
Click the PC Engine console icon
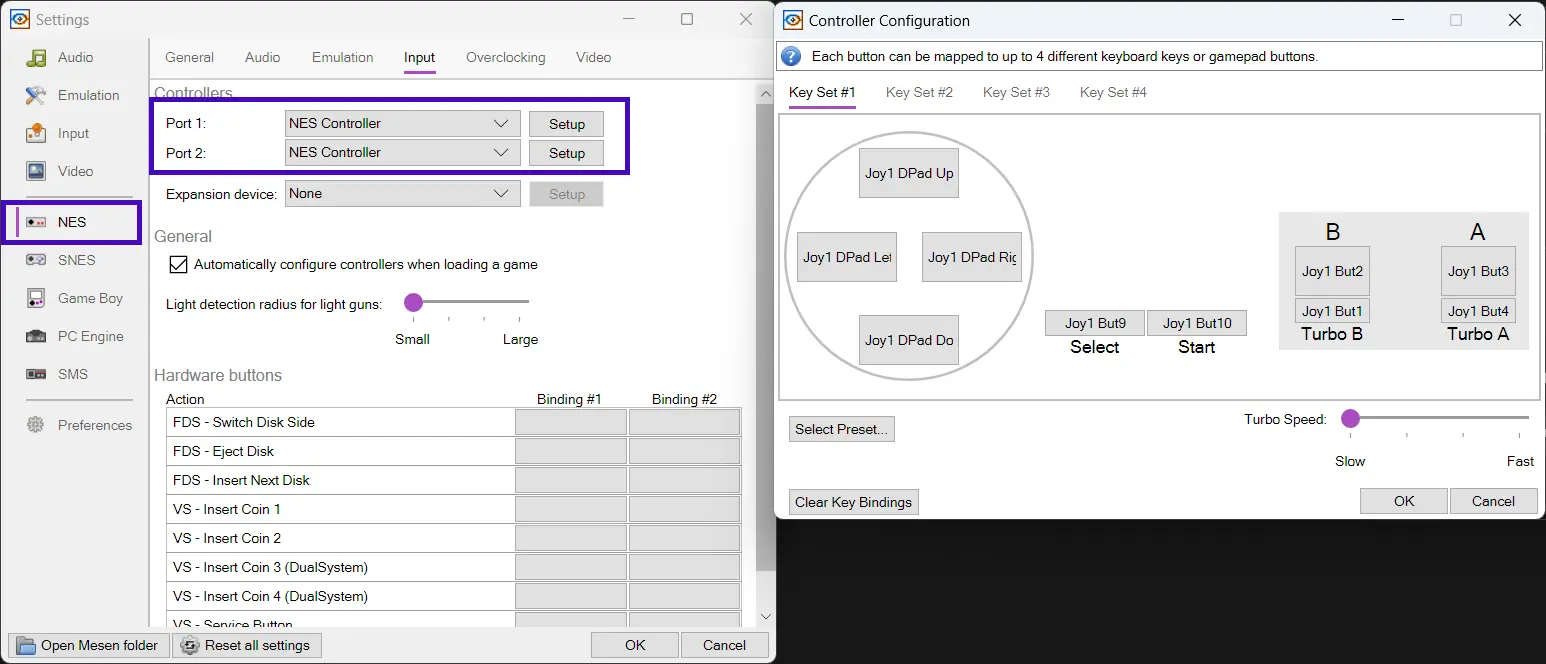36,336
